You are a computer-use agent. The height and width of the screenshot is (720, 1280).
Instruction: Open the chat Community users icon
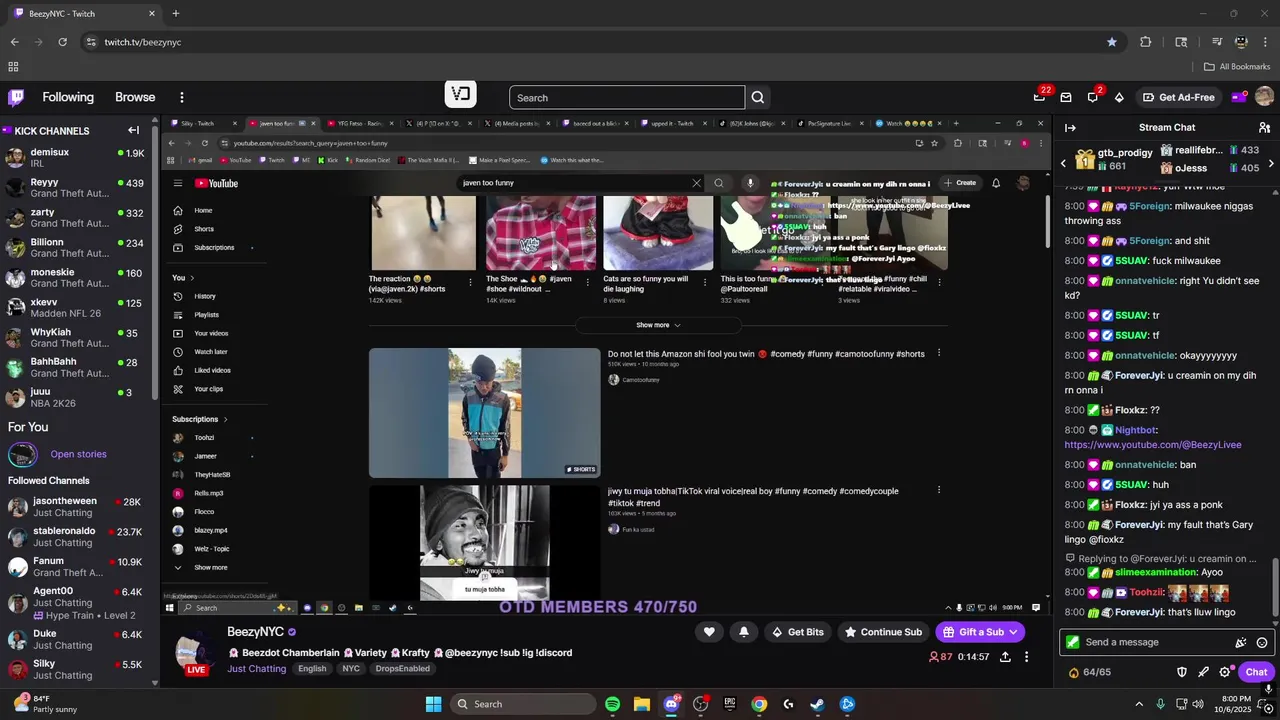(1265, 127)
